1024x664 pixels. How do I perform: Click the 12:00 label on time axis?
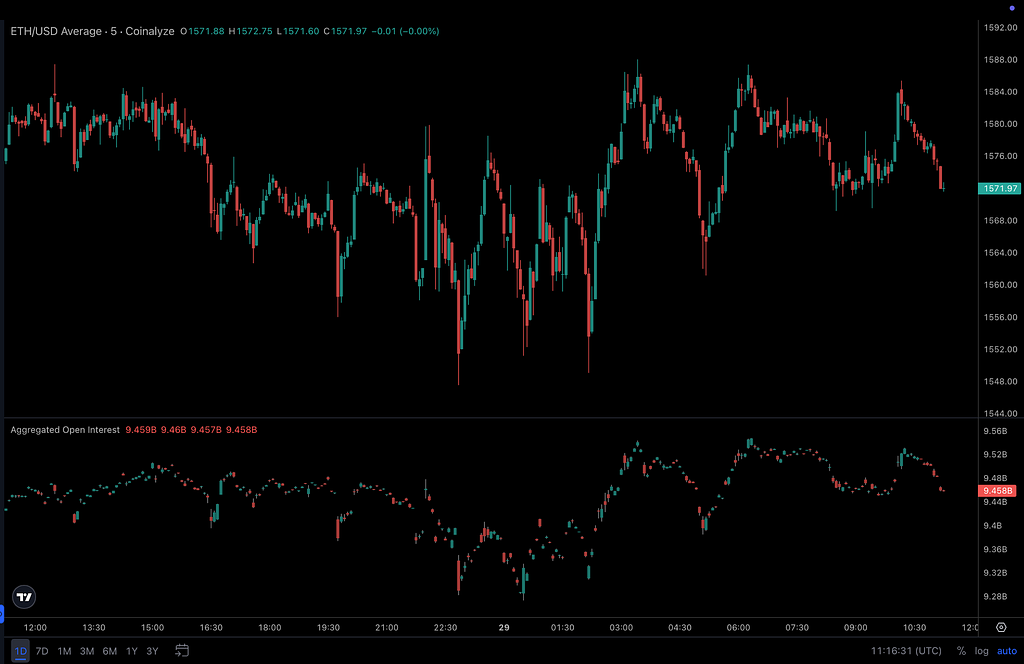pos(35,627)
